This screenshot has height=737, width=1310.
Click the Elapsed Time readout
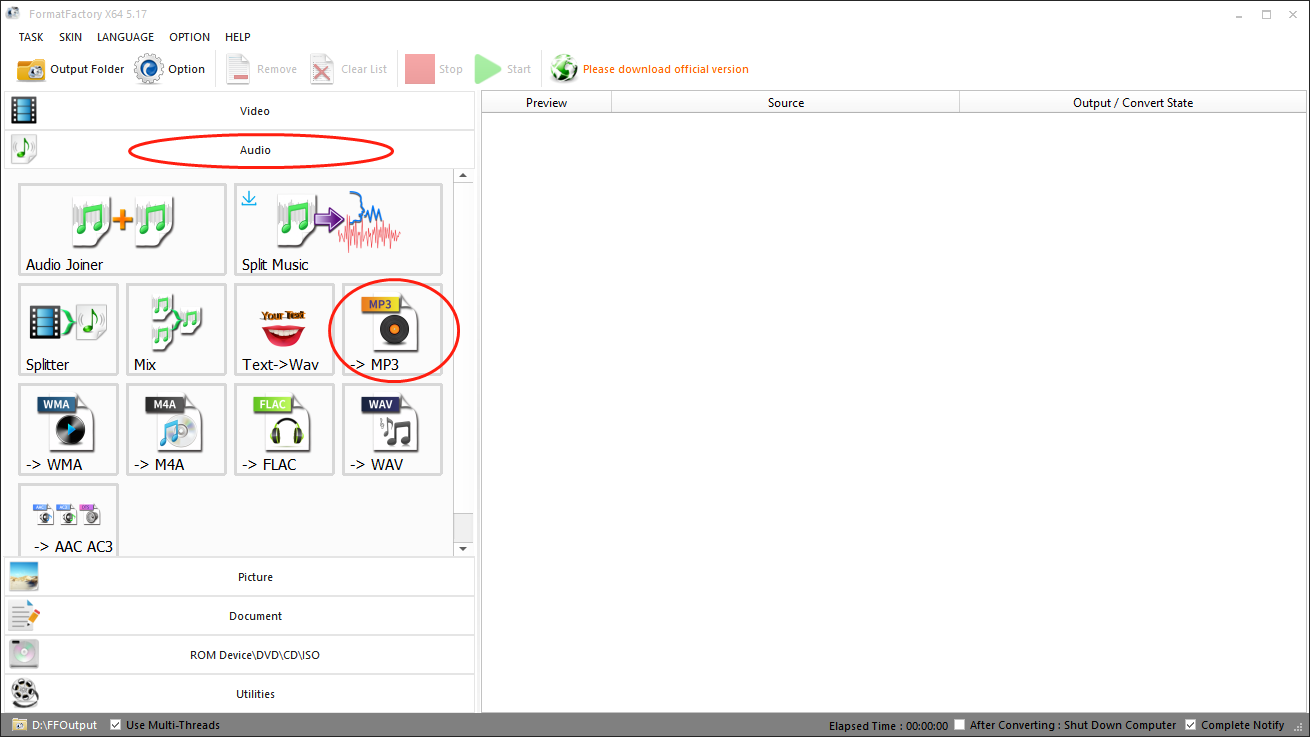[888, 725]
